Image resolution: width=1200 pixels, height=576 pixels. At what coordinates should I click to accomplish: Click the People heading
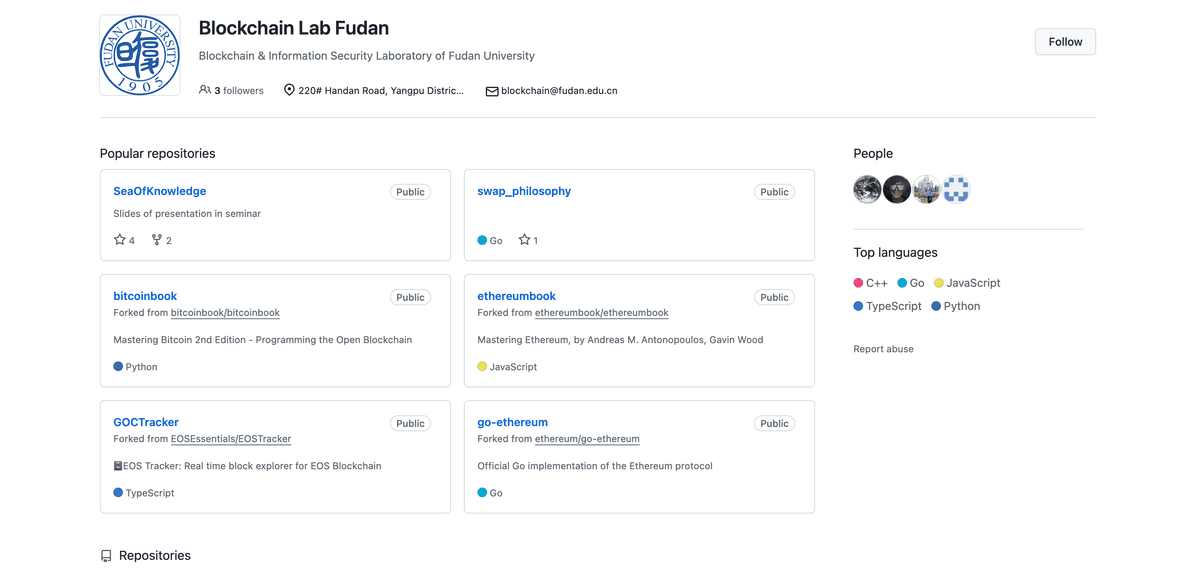[x=873, y=153]
